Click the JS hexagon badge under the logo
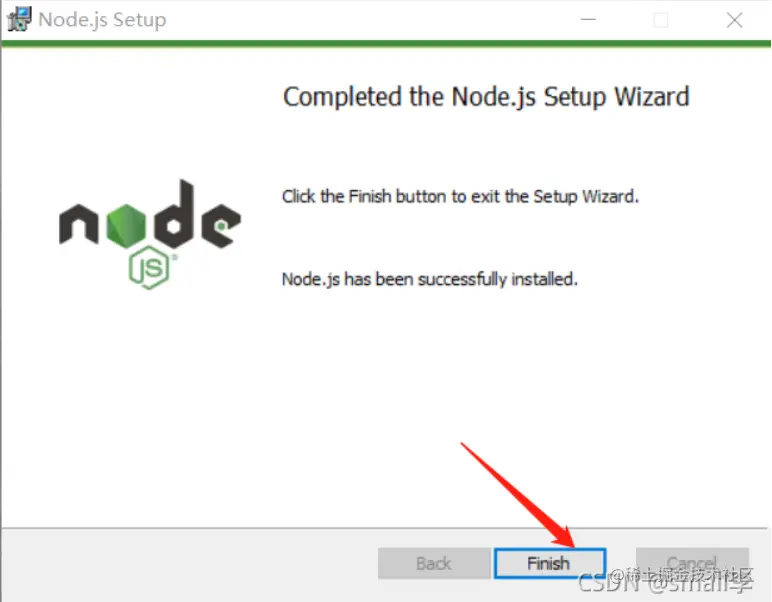The width and height of the screenshot is (772, 602). point(149,268)
